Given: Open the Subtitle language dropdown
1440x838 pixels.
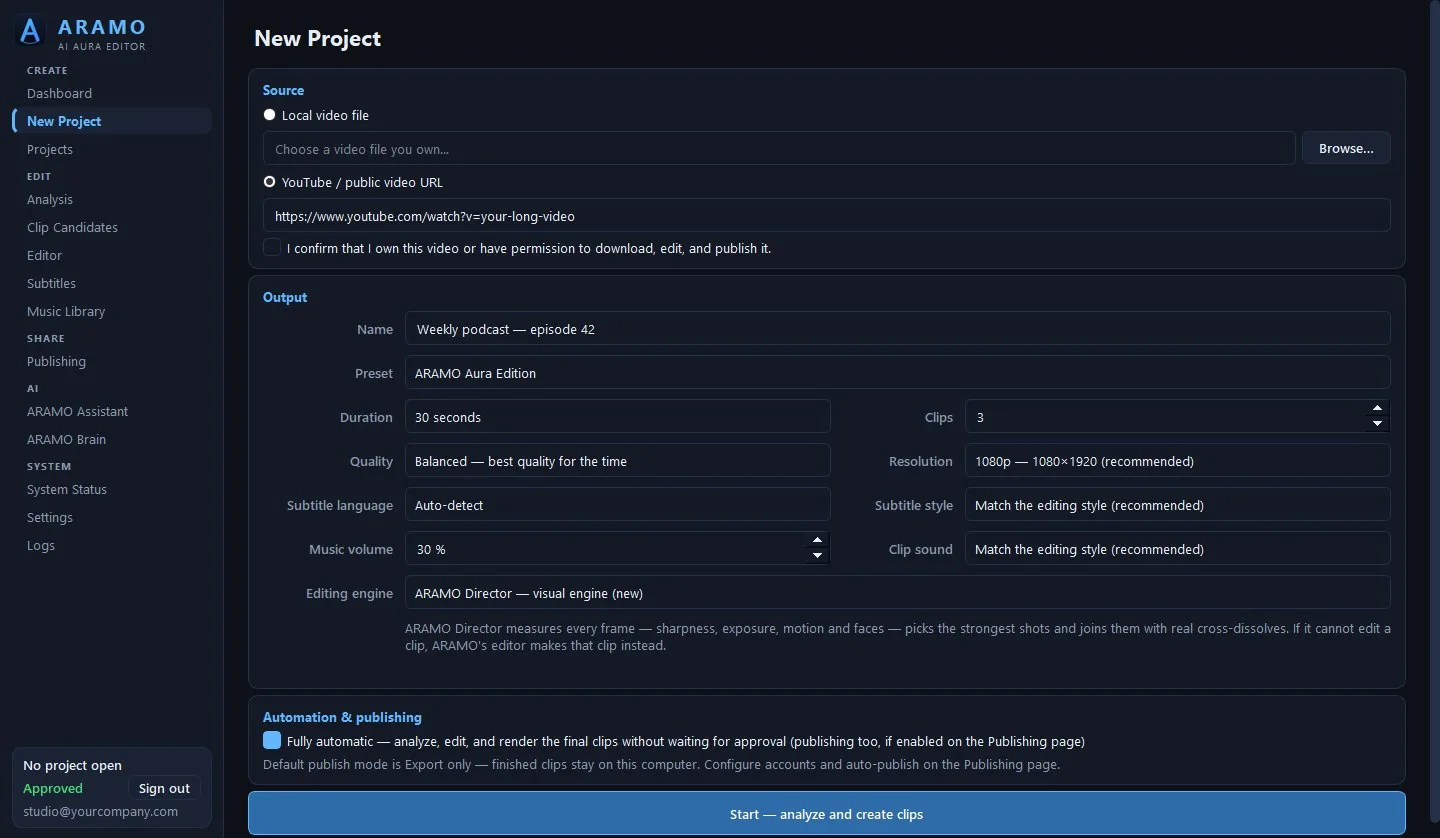Looking at the screenshot, I should (617, 504).
